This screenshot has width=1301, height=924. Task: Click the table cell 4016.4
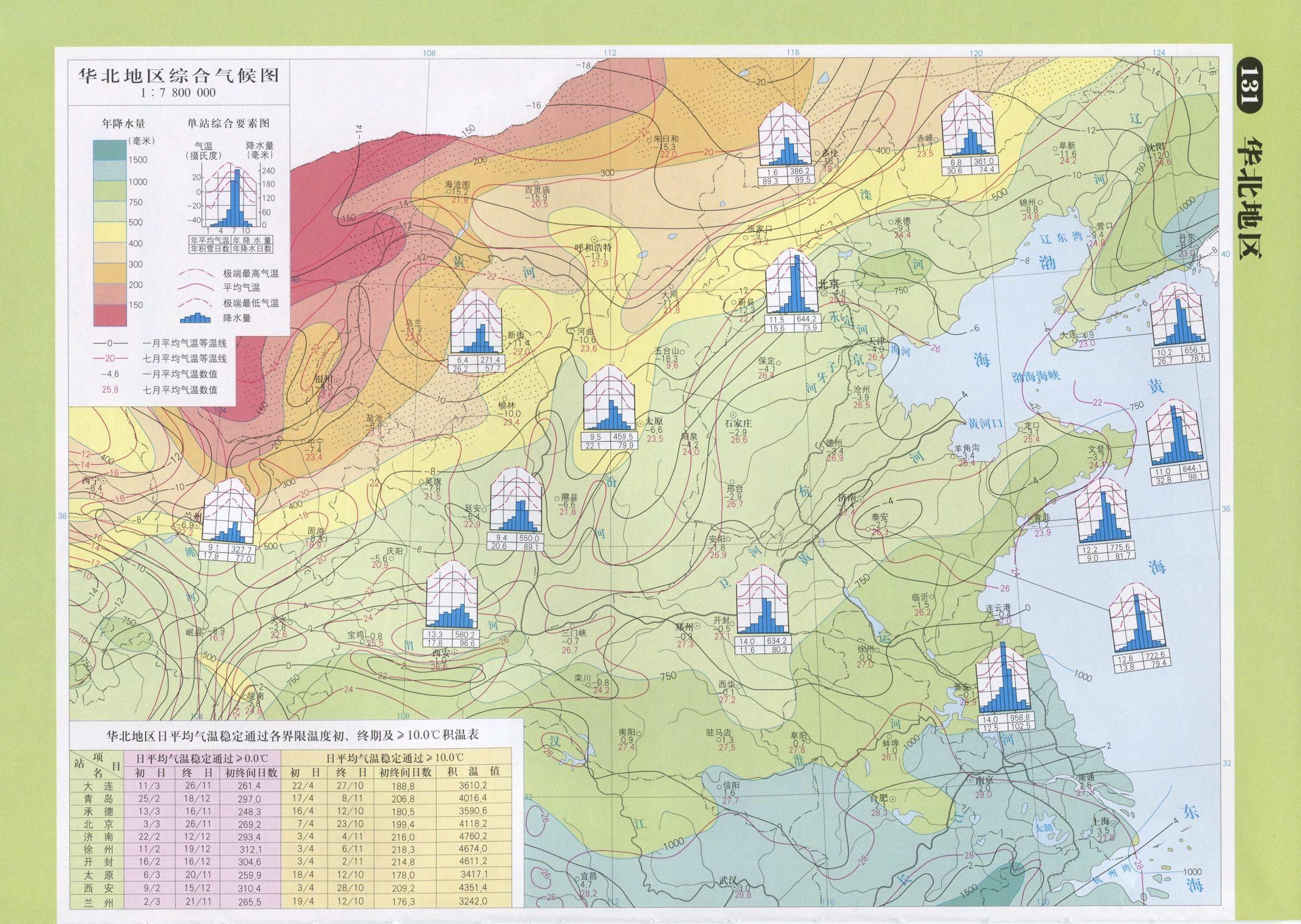click(x=474, y=799)
